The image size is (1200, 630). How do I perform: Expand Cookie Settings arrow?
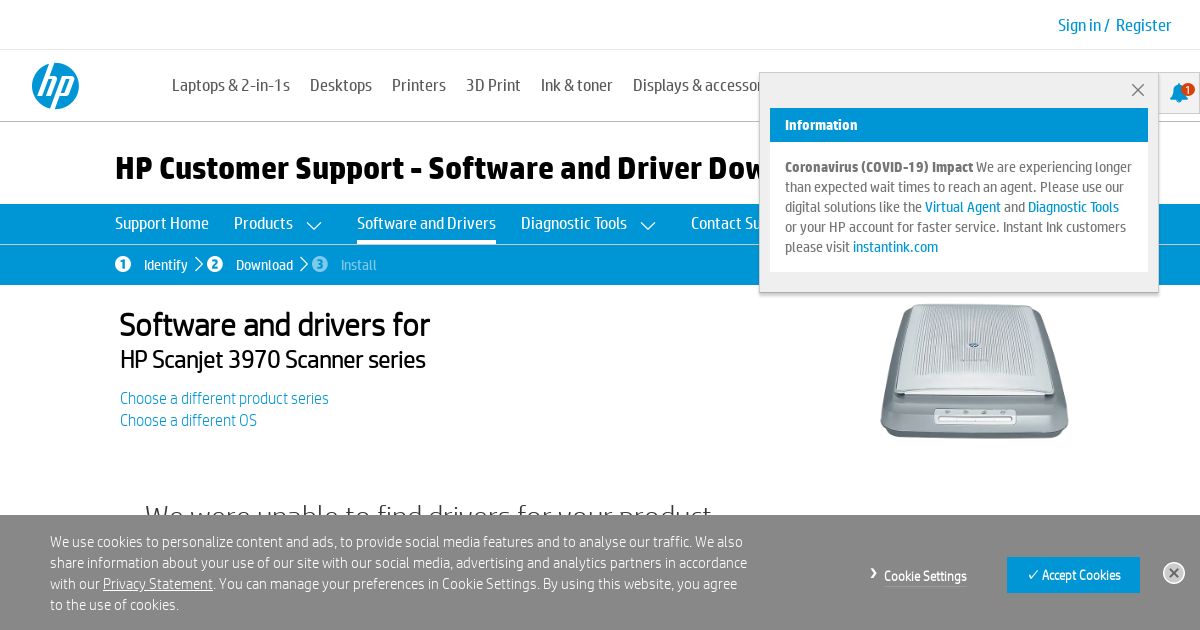873,574
